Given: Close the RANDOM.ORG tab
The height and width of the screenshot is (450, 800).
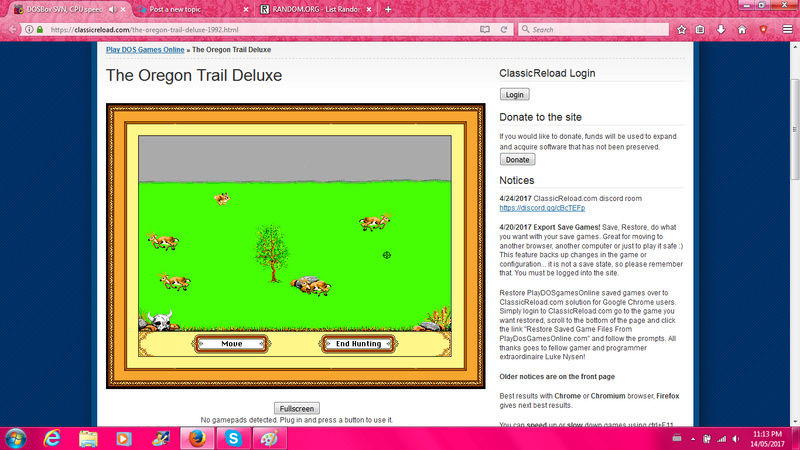Looking at the screenshot, I should 369,9.
